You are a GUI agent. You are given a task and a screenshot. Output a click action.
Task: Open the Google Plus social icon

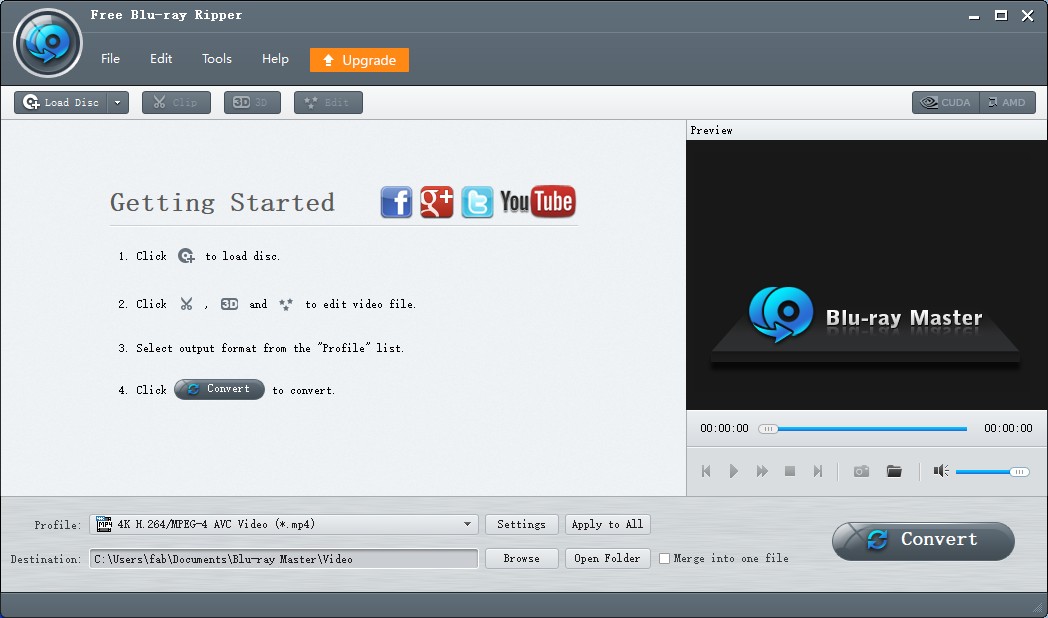[437, 202]
